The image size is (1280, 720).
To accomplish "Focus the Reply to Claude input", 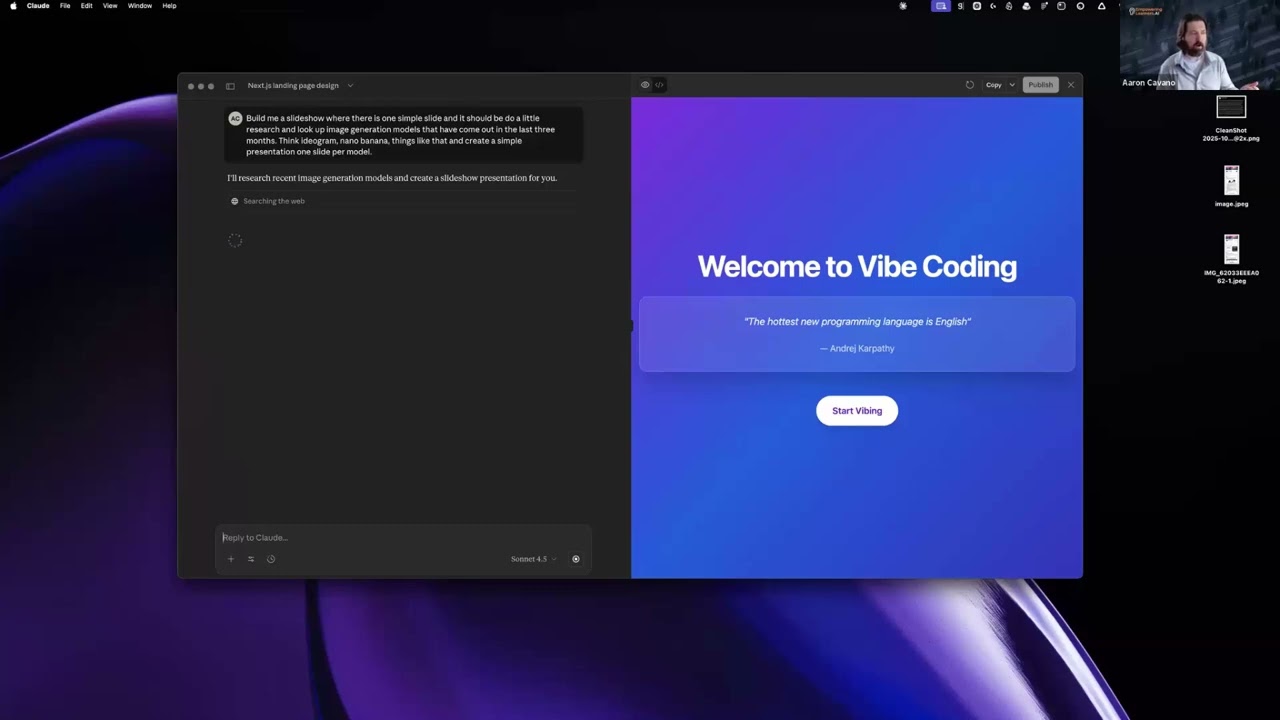I will tap(403, 538).
